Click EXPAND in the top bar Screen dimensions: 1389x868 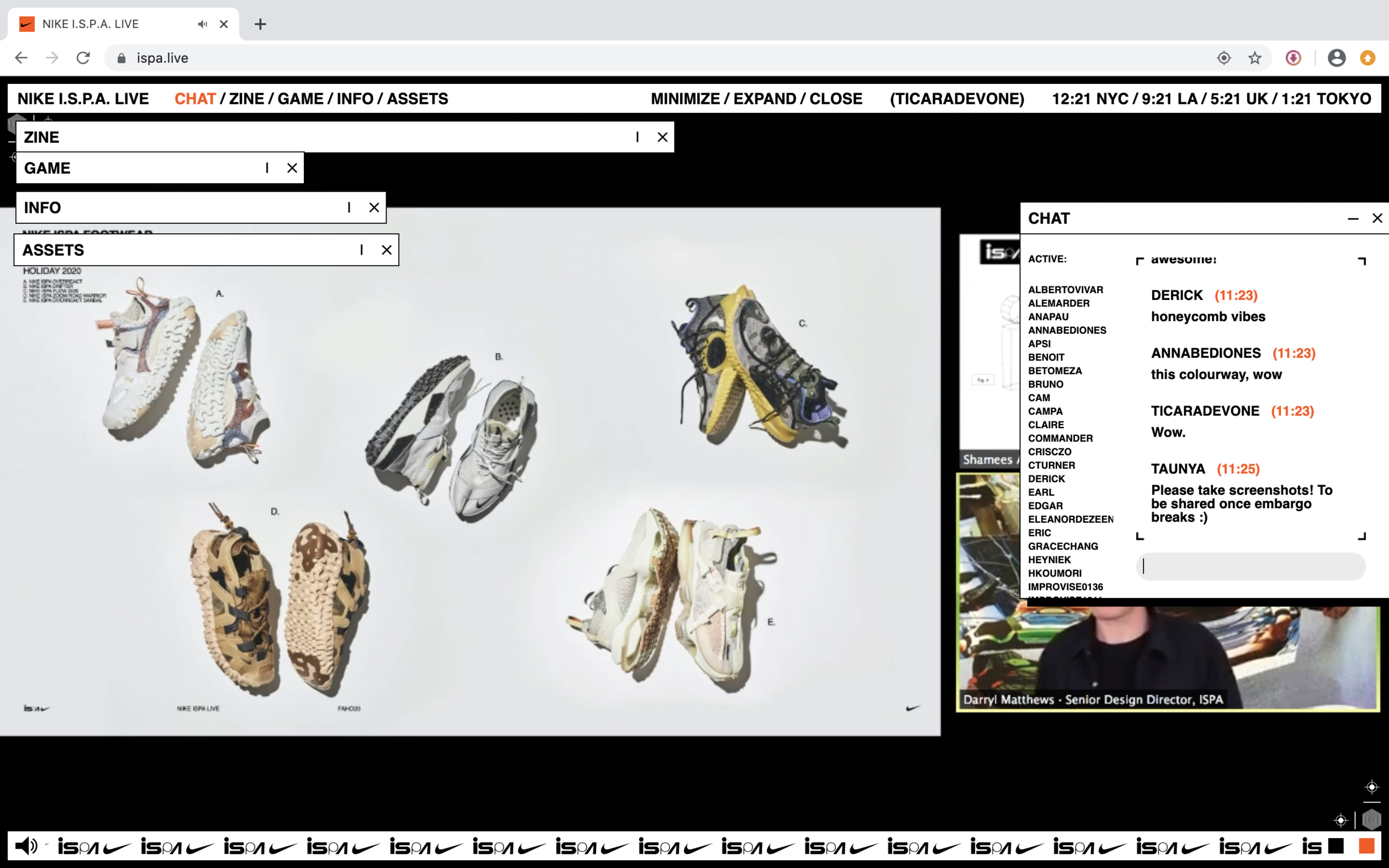click(765, 99)
